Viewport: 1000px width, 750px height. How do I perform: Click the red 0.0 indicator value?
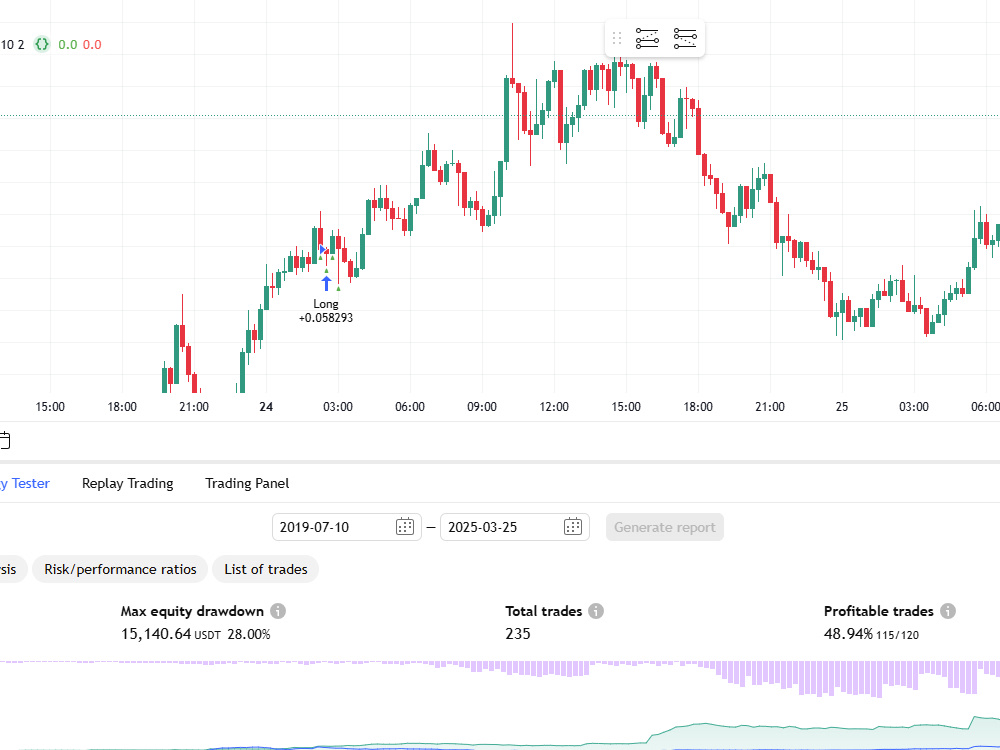coord(92,45)
